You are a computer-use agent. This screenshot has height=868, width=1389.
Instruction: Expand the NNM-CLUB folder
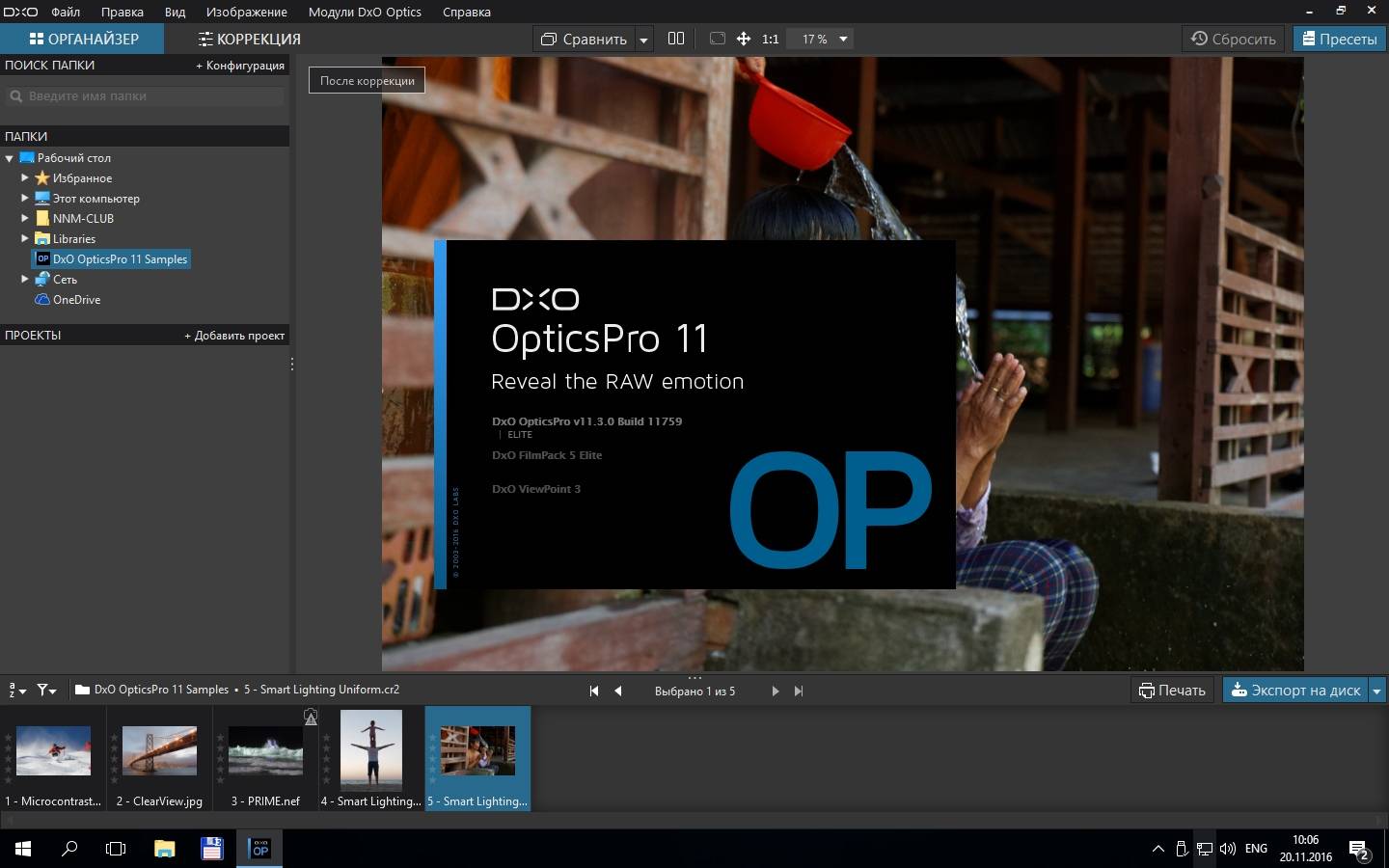click(x=25, y=219)
